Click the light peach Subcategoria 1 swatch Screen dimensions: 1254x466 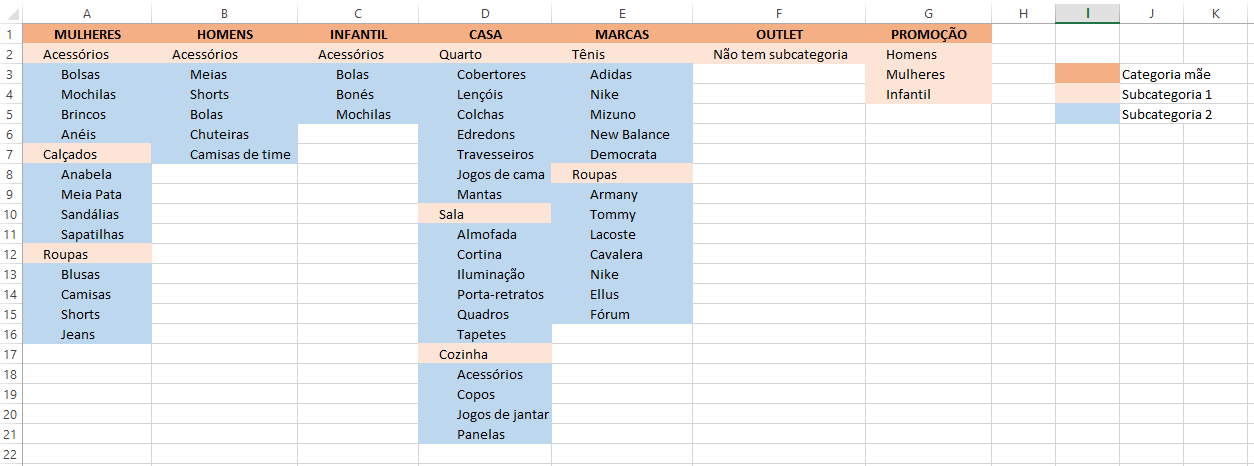[1087, 94]
